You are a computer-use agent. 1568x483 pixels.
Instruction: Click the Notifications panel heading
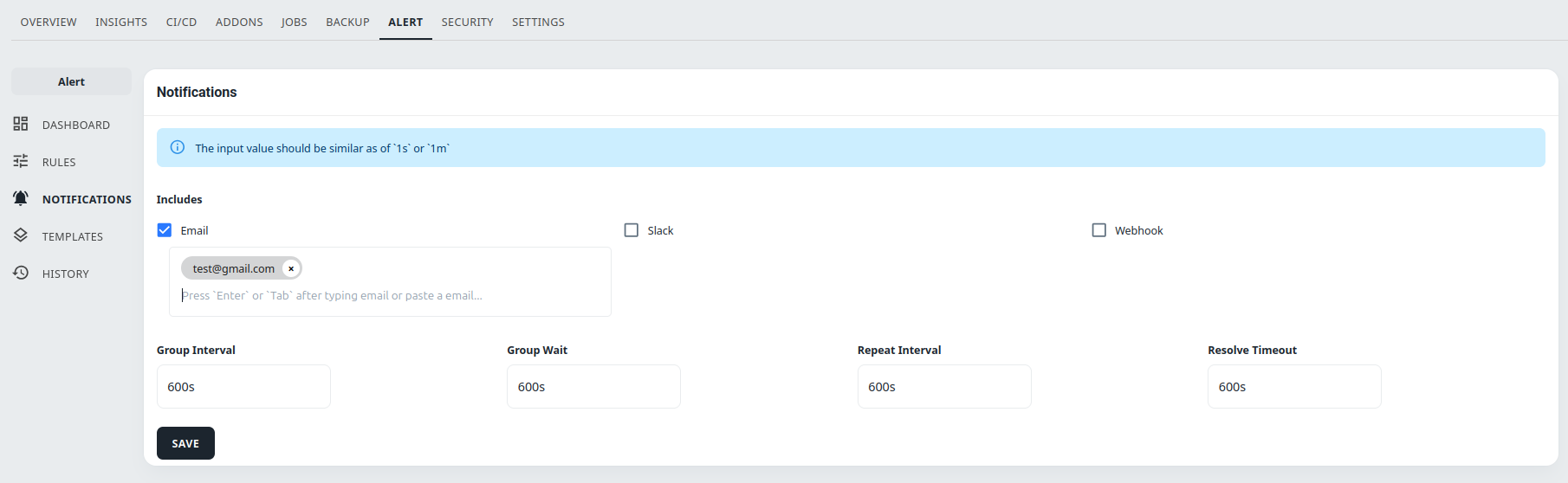pos(197,92)
